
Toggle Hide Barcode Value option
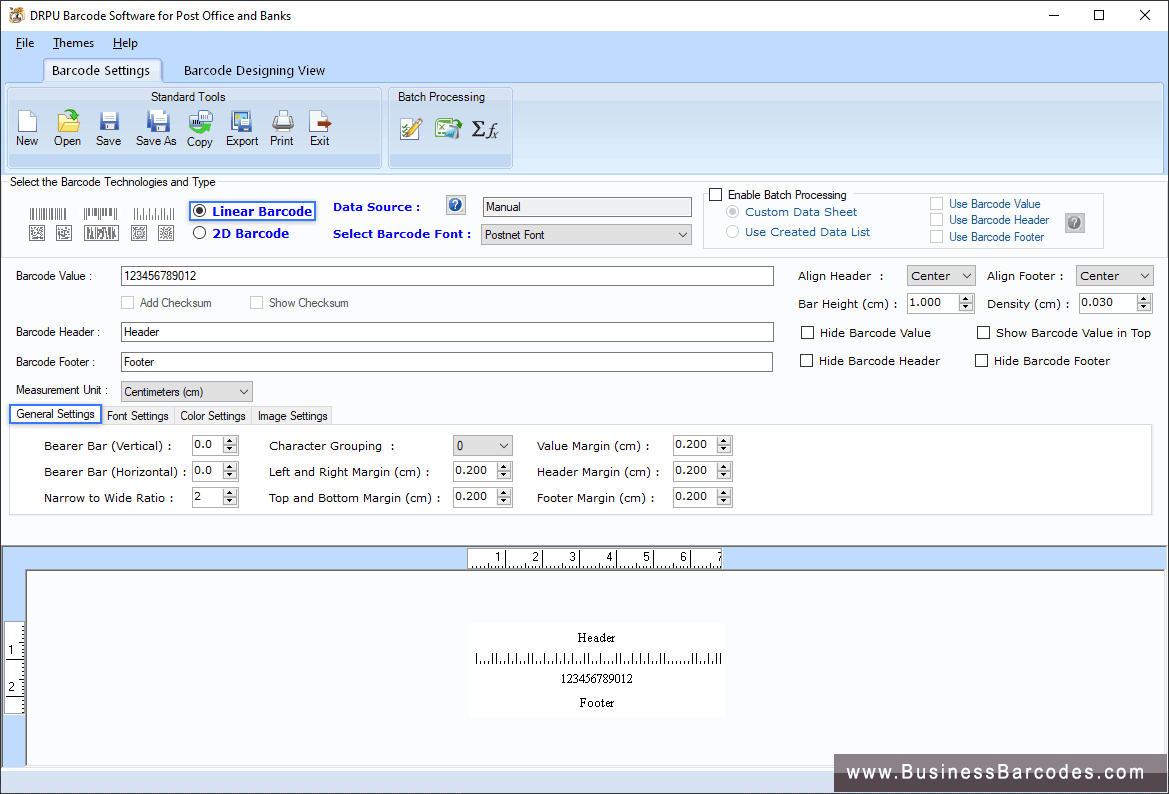coord(808,332)
